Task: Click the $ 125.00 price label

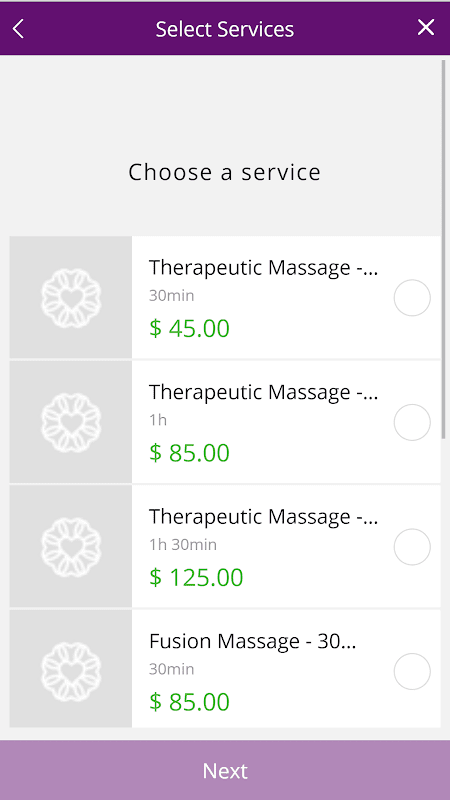Action: pos(196,578)
